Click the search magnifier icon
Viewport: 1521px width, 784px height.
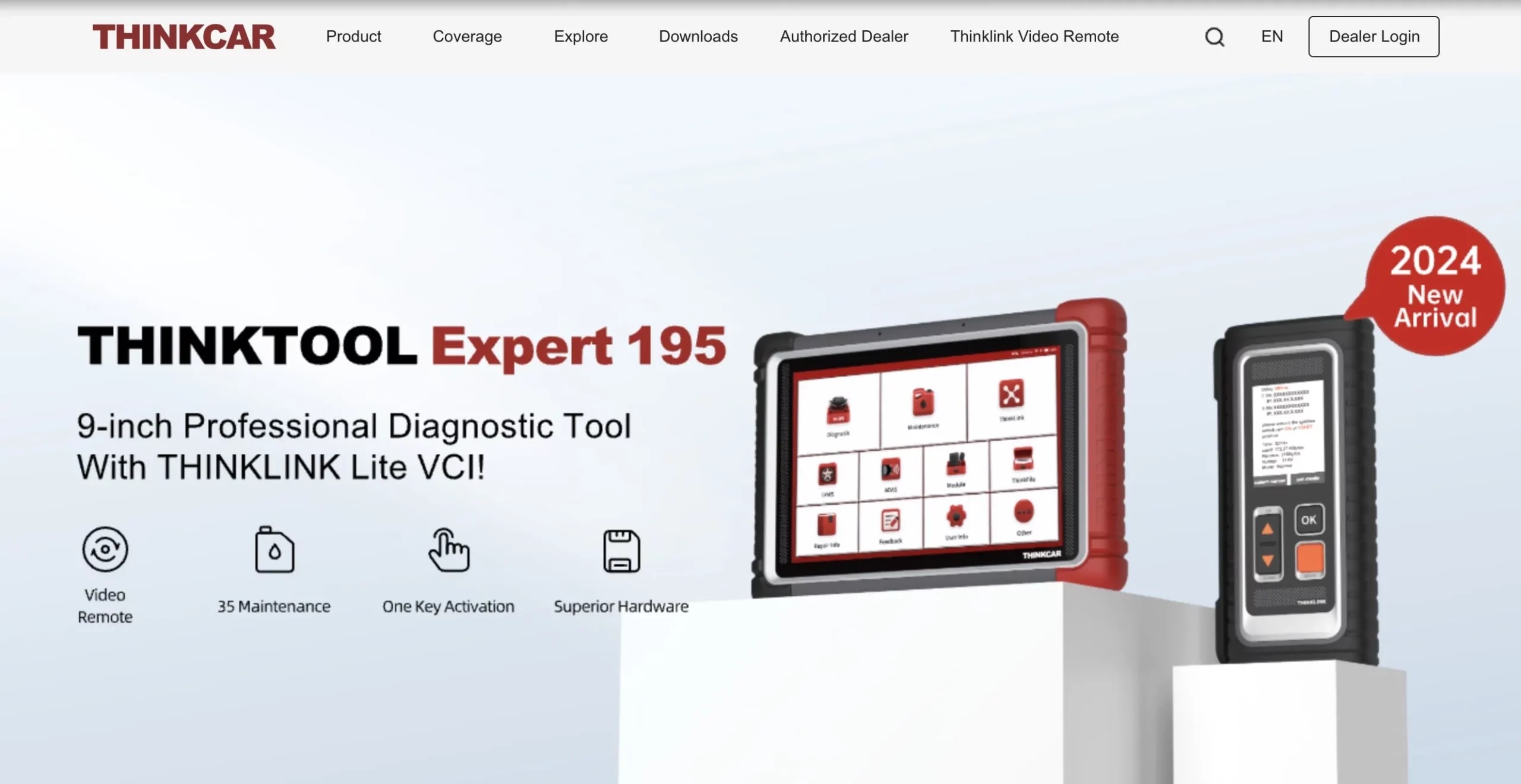[x=1214, y=36]
